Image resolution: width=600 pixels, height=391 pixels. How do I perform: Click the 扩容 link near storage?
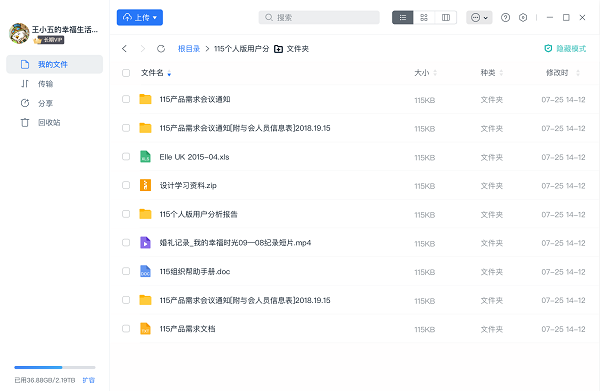[x=89, y=380]
